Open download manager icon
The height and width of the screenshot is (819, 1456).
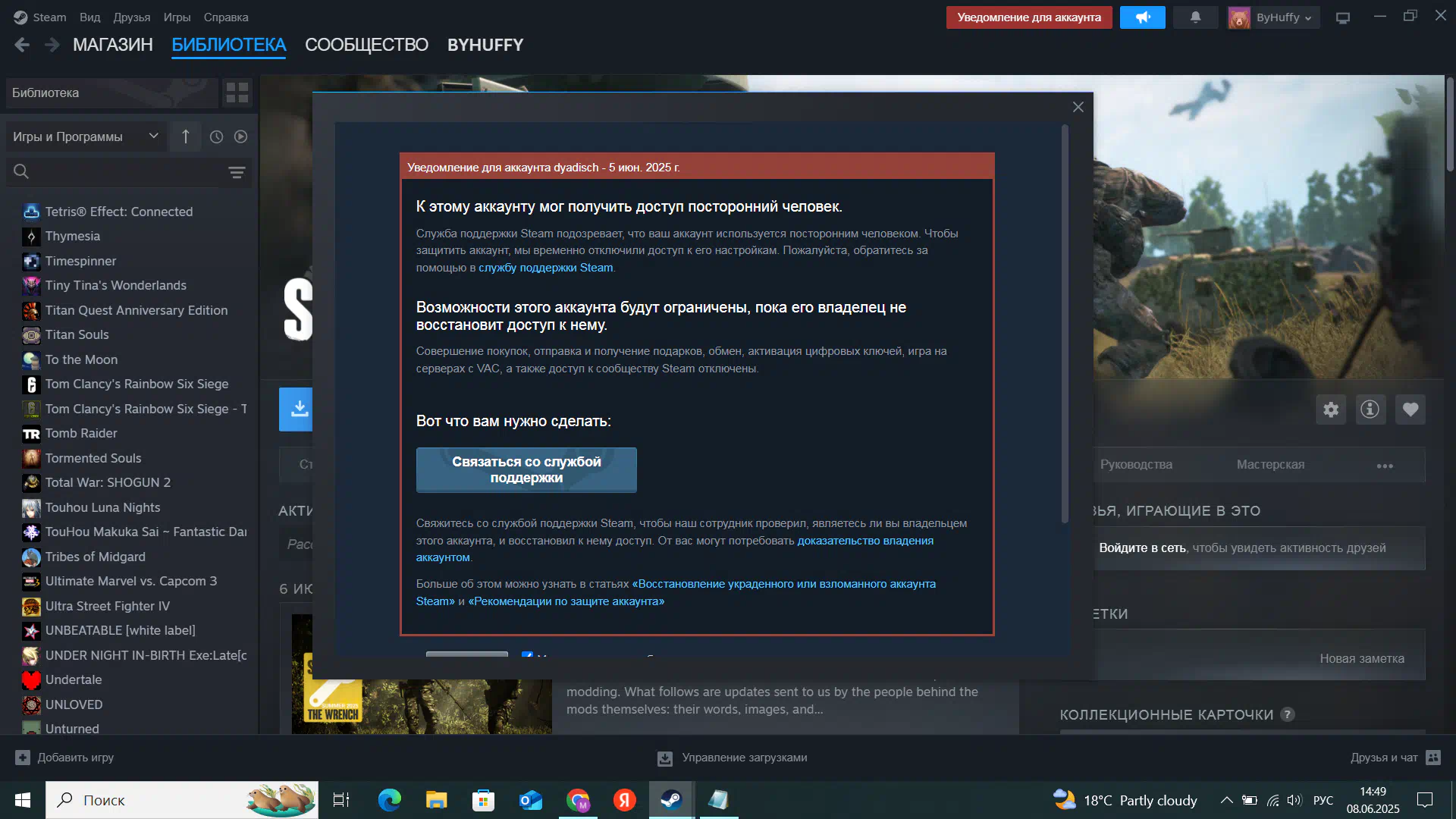[665, 758]
